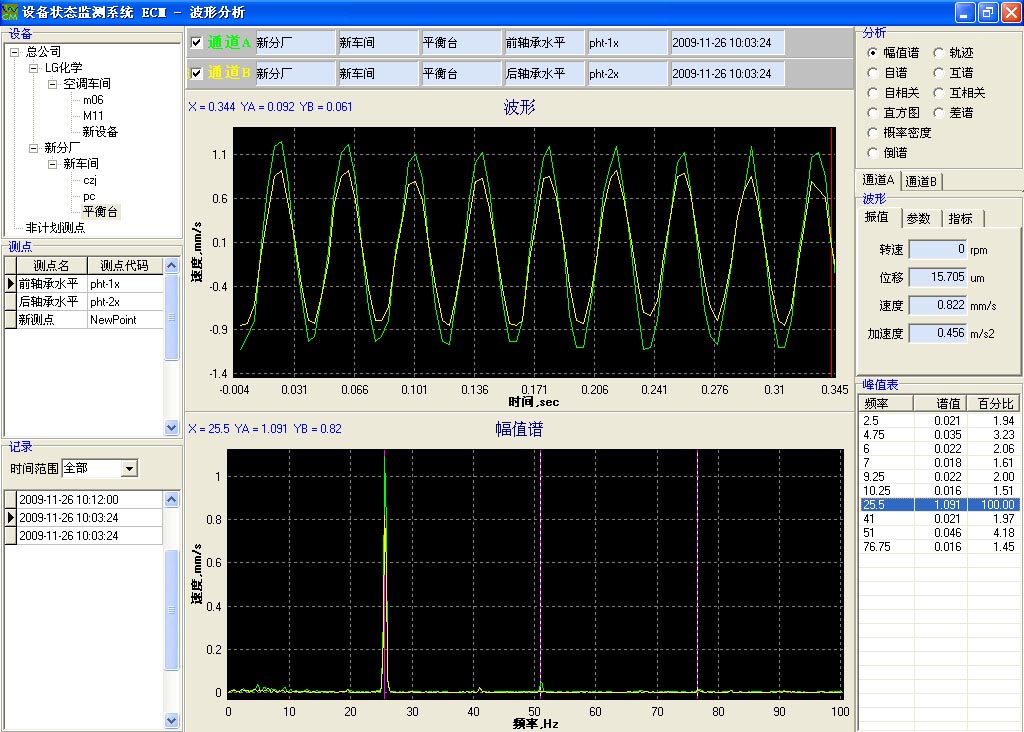Click the 转速 rpm input field
1024x732 pixels.
(x=940, y=249)
